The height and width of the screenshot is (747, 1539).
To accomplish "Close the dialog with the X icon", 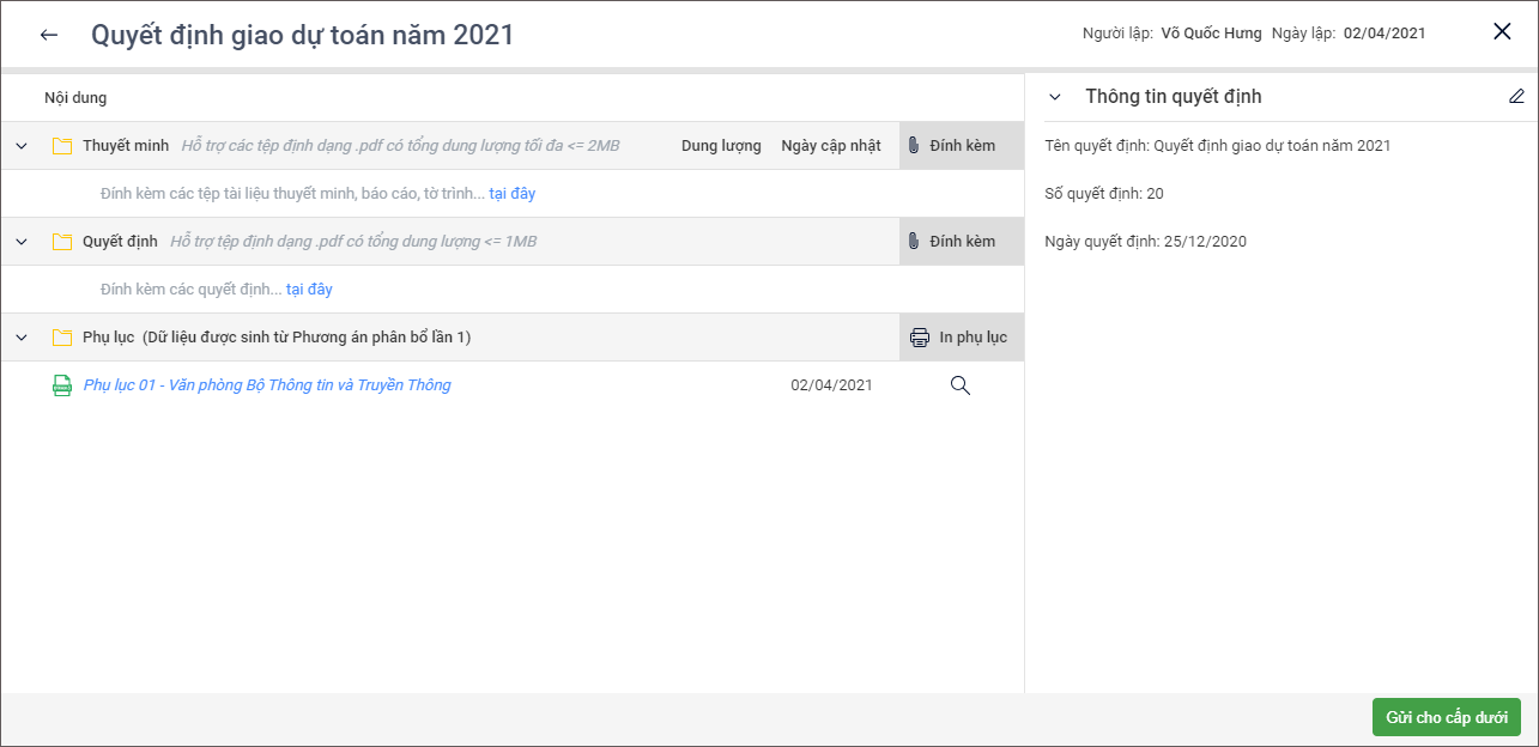I will click(x=1501, y=32).
